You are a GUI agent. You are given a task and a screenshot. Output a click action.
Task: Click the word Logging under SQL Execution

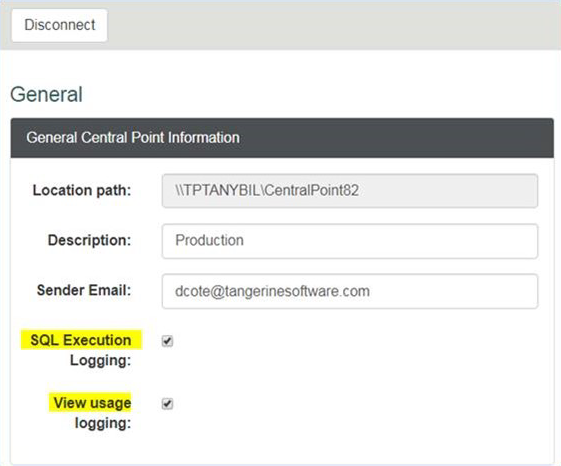101,360
